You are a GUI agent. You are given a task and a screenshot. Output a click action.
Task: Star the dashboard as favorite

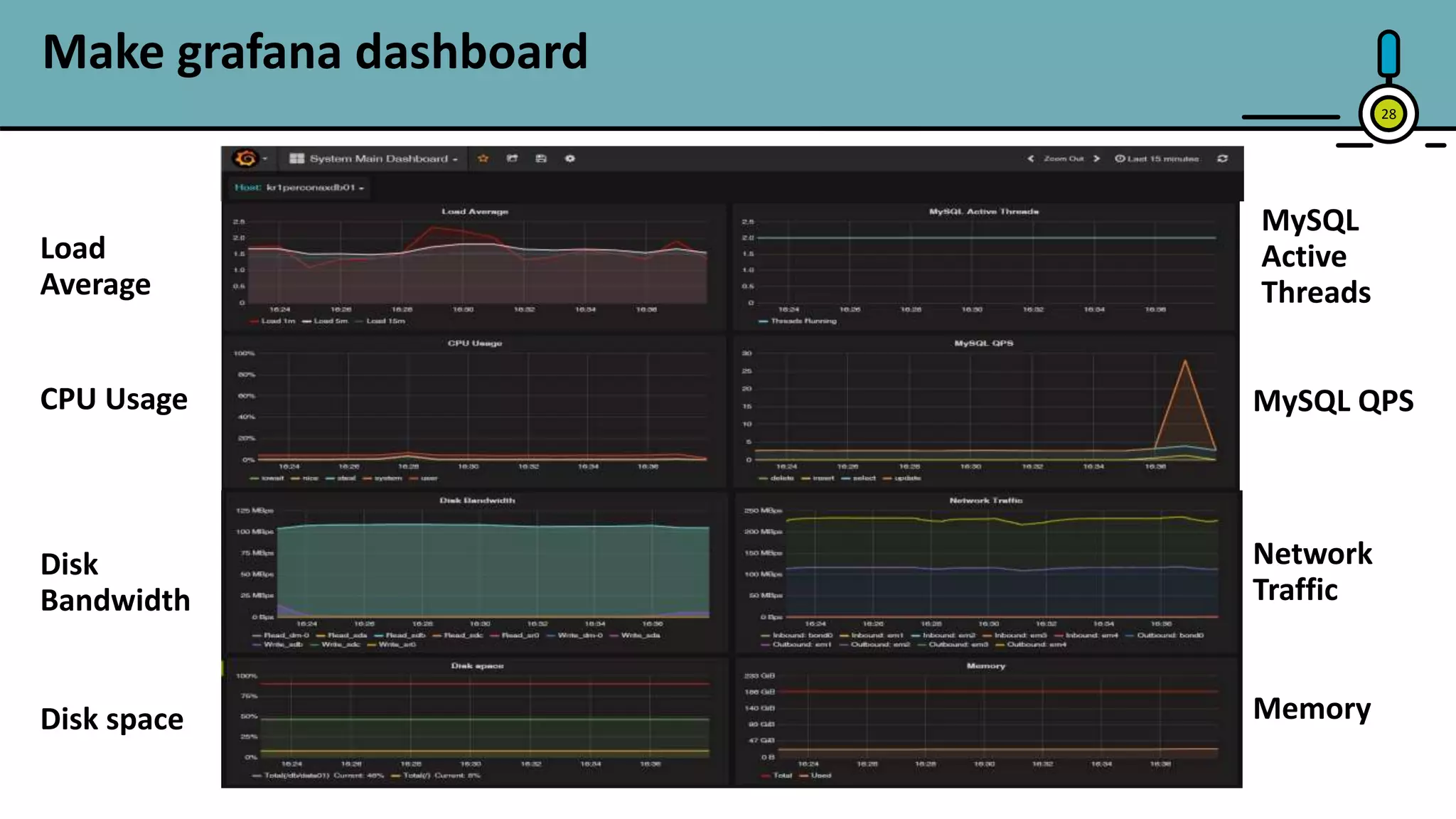[x=483, y=159]
